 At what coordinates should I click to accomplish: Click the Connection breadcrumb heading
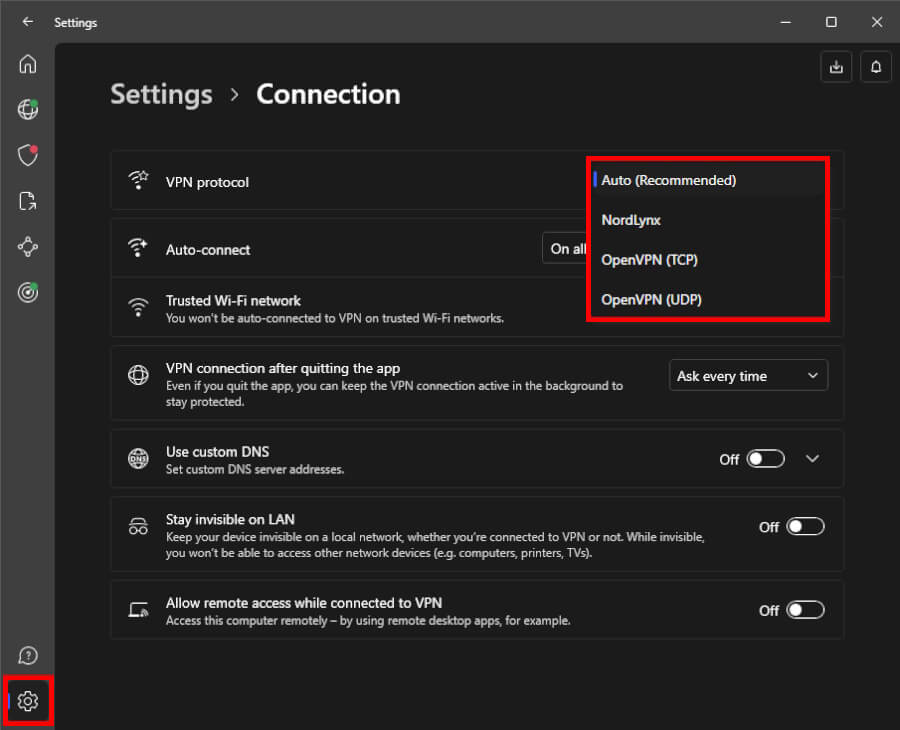[328, 94]
